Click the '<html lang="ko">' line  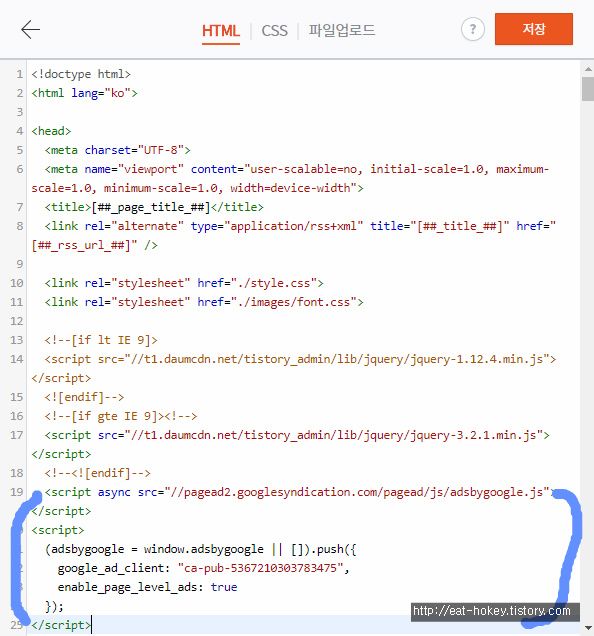click(84, 93)
